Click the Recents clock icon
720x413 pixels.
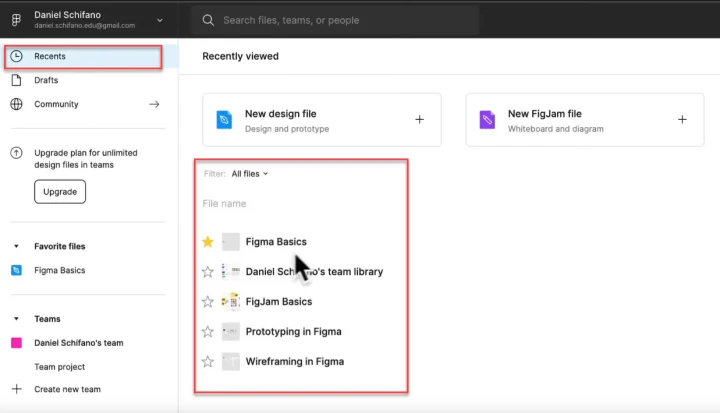(x=17, y=56)
